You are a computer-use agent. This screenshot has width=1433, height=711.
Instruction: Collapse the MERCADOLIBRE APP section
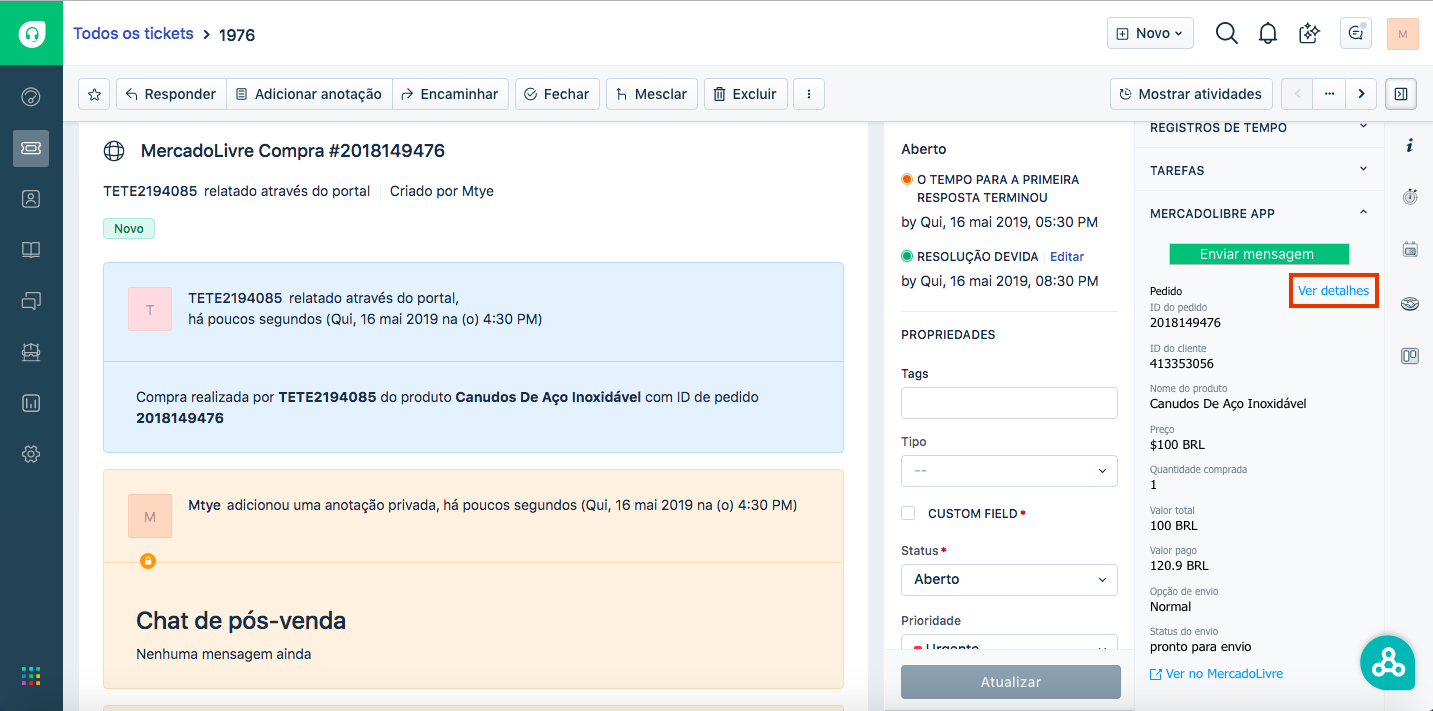tap(1259, 213)
